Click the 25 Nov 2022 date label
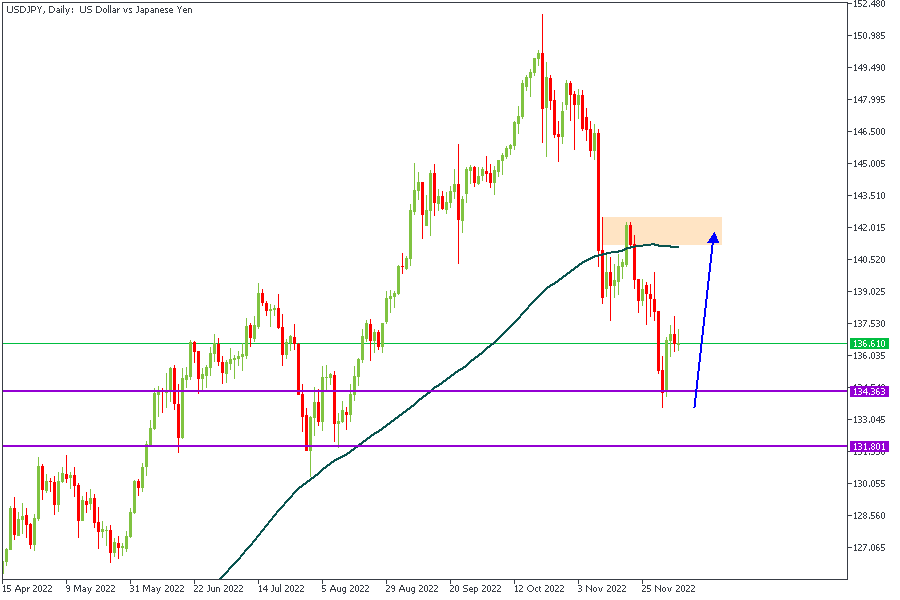The width and height of the screenshot is (900, 600). point(669,589)
